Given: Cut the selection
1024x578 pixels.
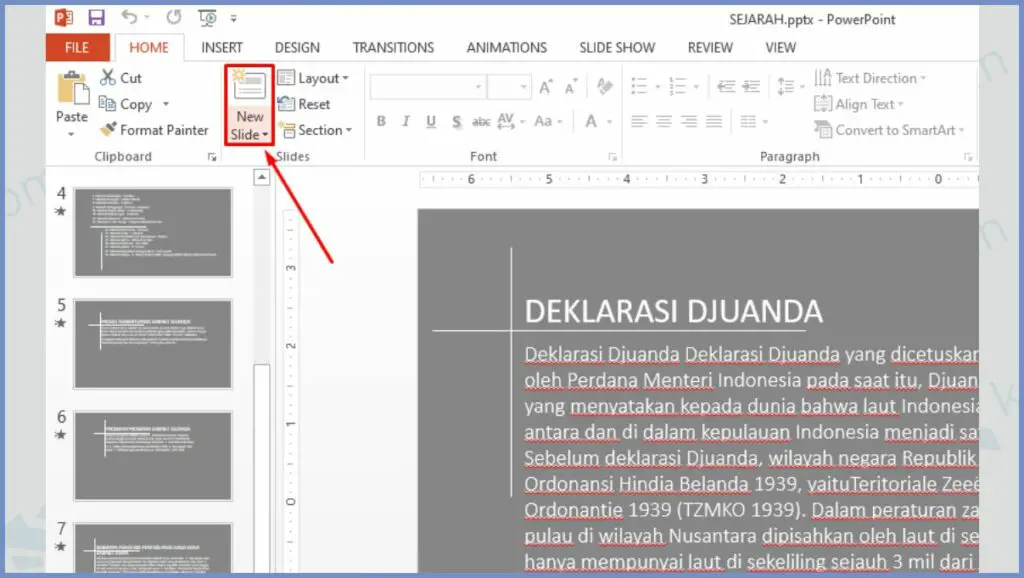Looking at the screenshot, I should pos(121,78).
